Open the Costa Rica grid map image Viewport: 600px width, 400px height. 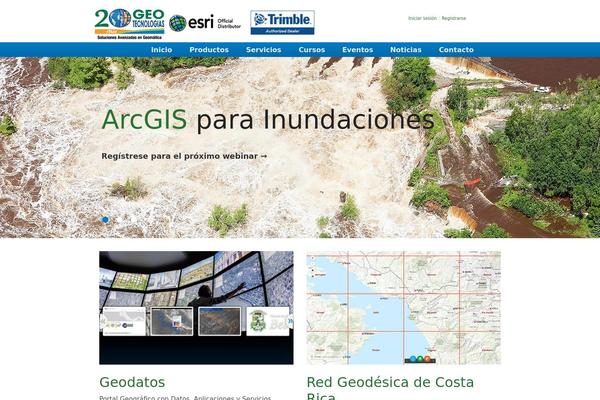point(404,308)
